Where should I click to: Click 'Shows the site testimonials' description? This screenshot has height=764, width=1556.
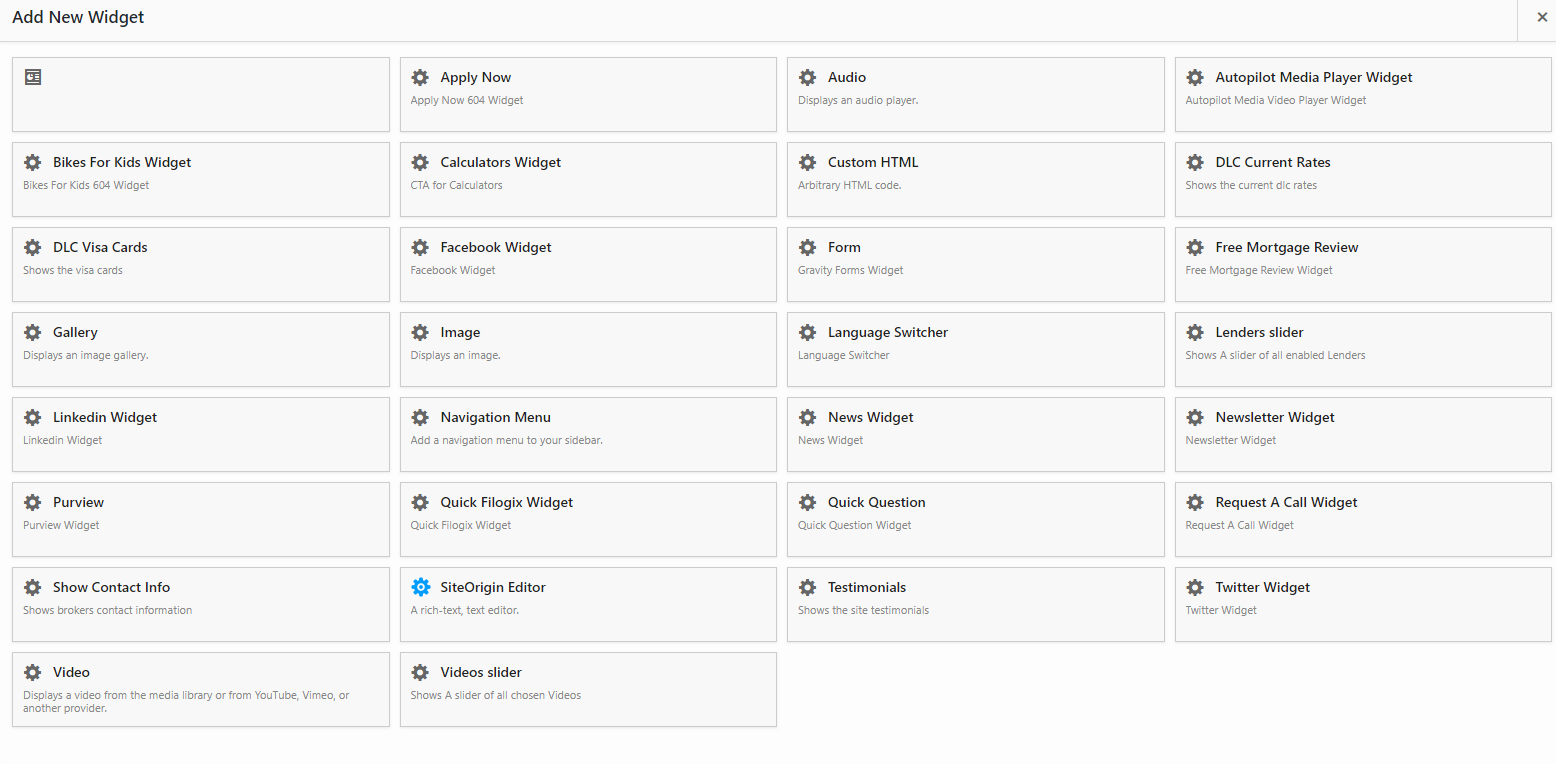click(x=863, y=610)
